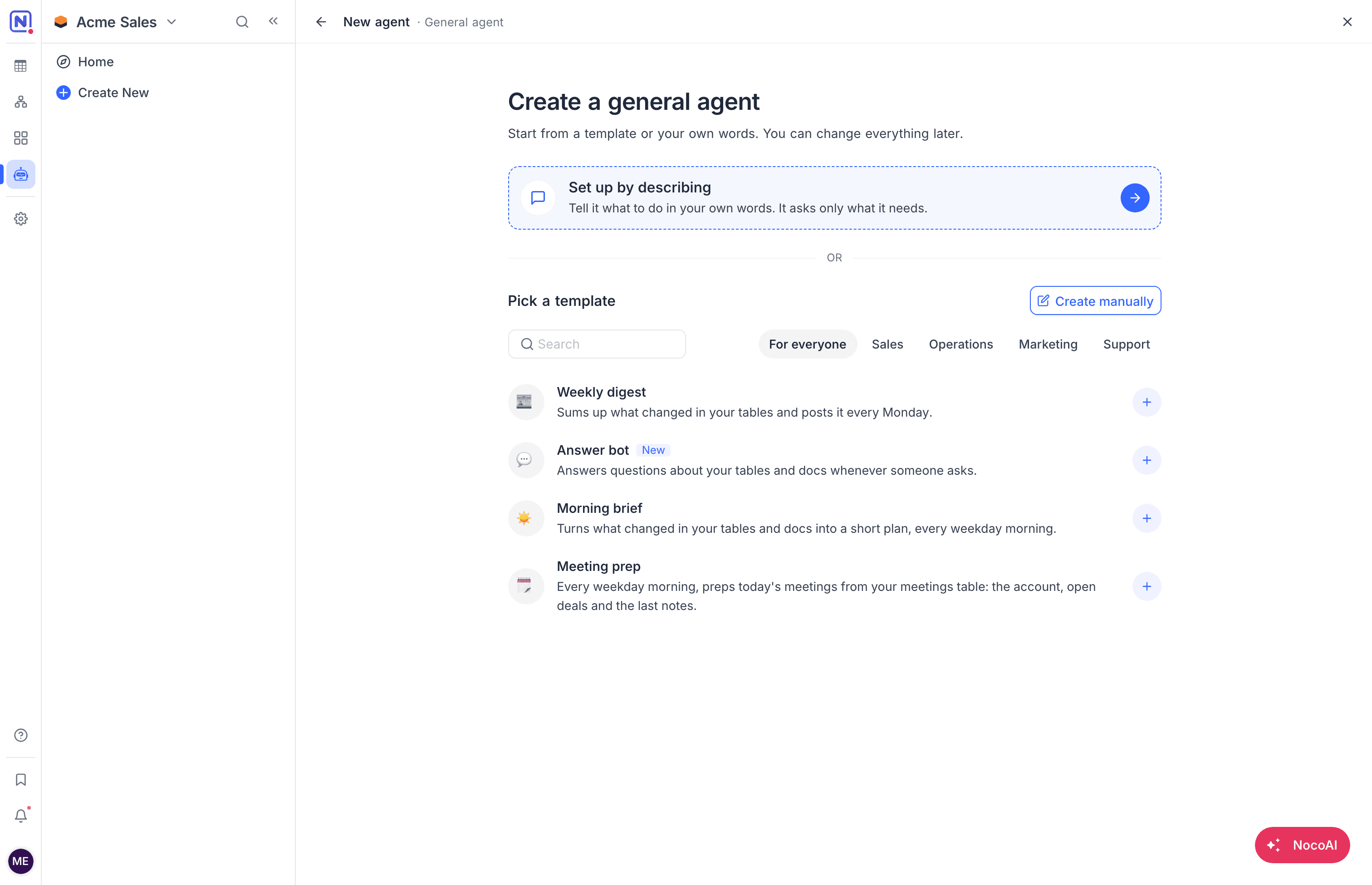Click the newspaper thumbnail for Weekly digest
This screenshot has height=885, width=1372.
[526, 402]
